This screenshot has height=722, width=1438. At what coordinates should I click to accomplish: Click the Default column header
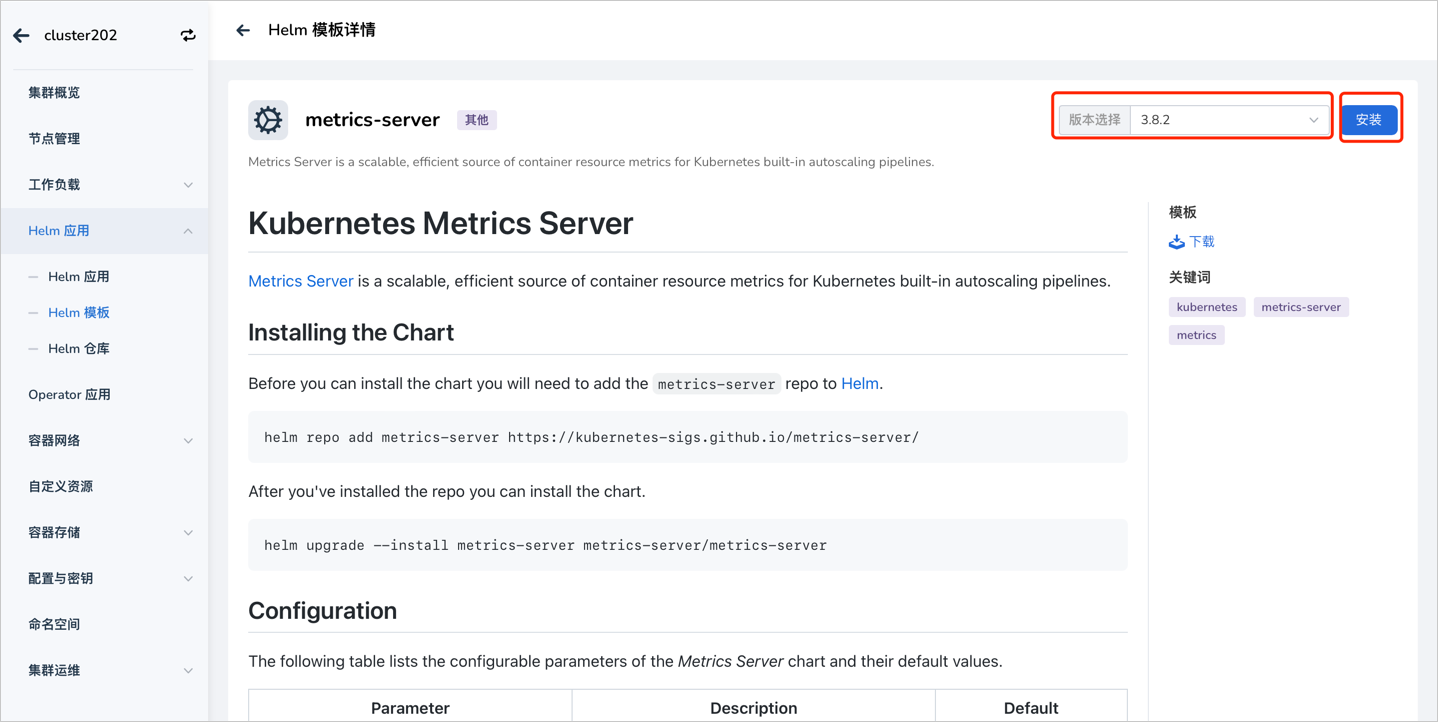pos(1031,708)
